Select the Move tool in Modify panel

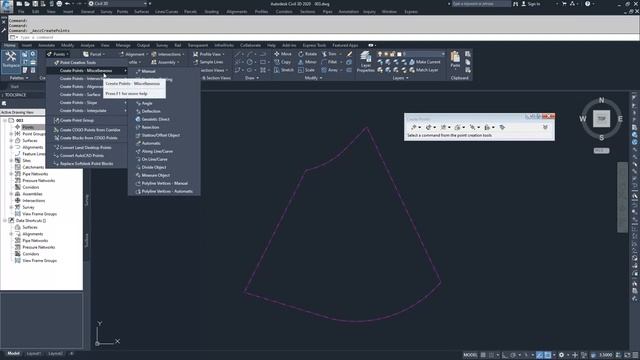282,54
